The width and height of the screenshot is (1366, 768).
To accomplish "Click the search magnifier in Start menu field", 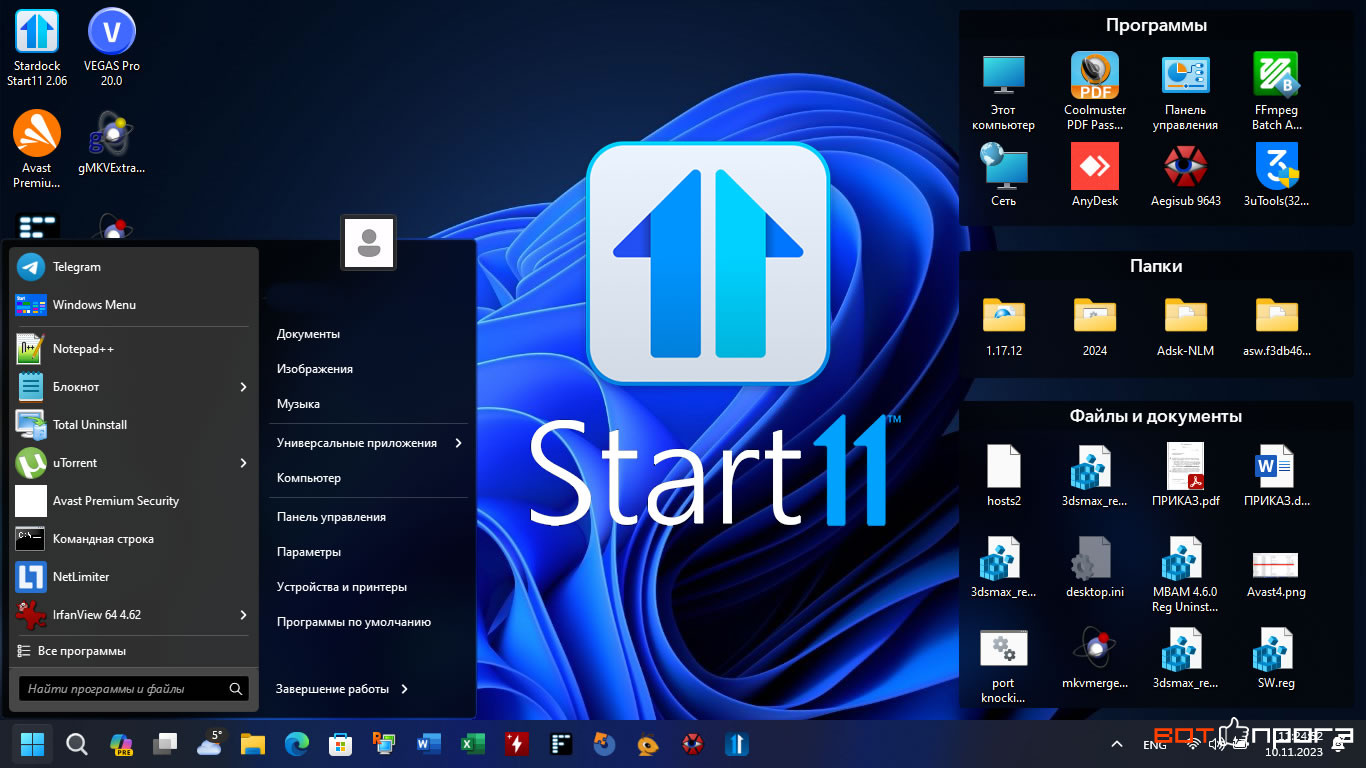I will tap(236, 689).
